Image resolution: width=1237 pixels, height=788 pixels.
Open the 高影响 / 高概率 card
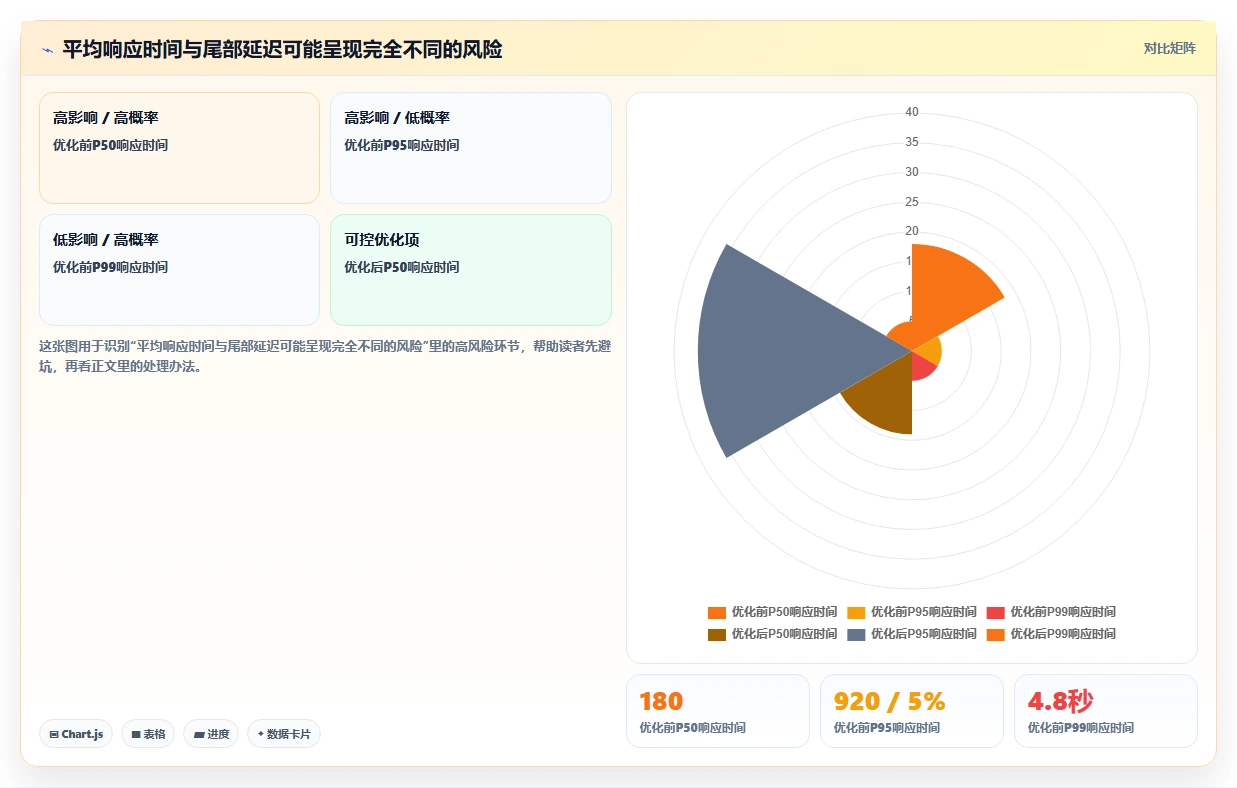pyautogui.click(x=179, y=148)
